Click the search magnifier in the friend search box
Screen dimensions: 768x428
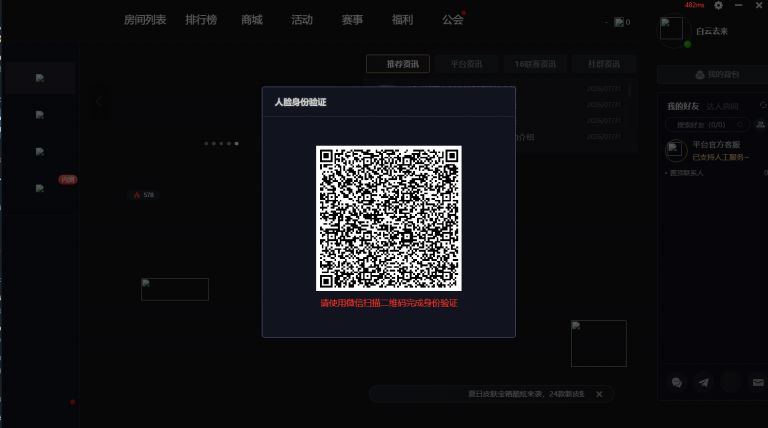pos(740,125)
